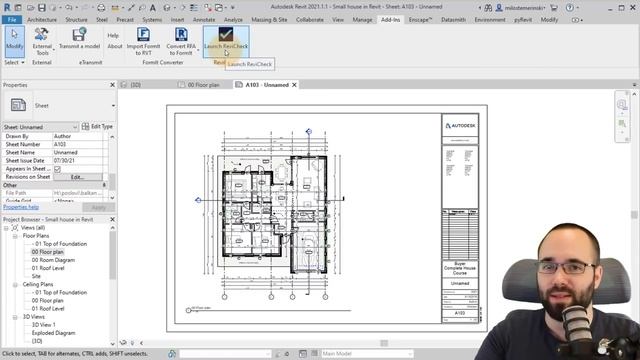The height and width of the screenshot is (360, 640).
Task: Click the About button in ribbon
Action: tap(115, 46)
